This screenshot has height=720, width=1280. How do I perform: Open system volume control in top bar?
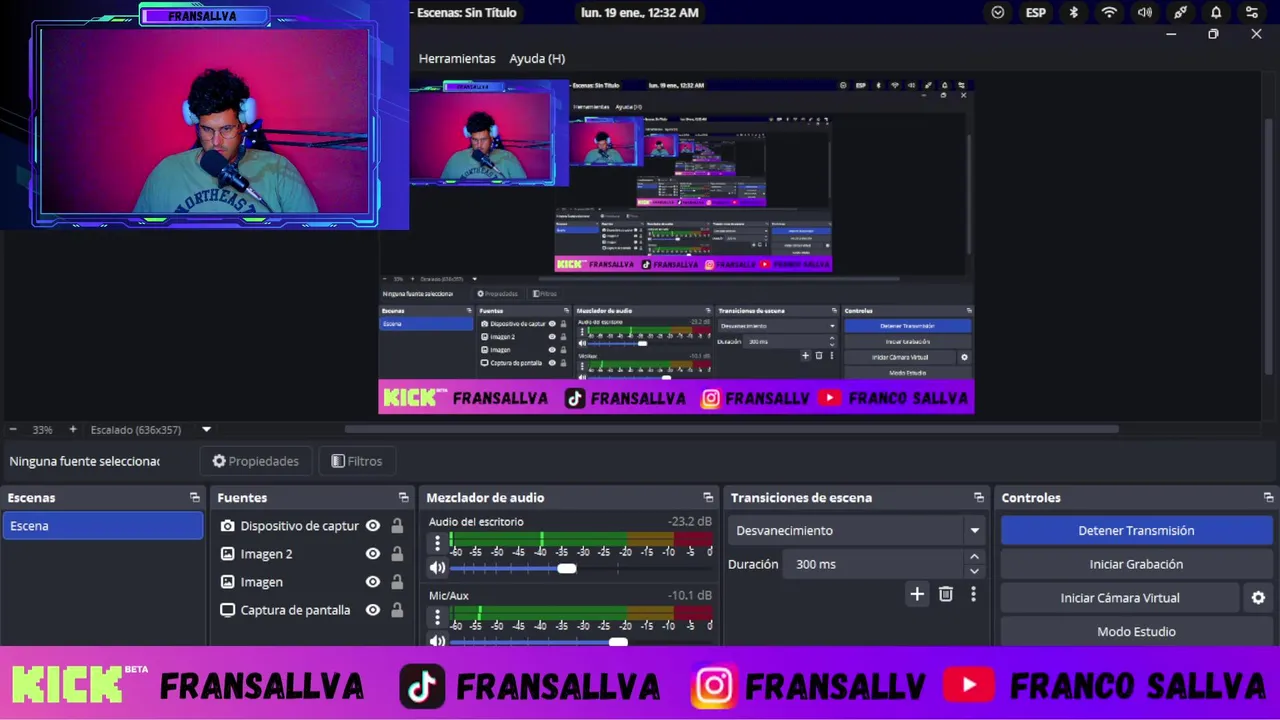[x=1145, y=13]
